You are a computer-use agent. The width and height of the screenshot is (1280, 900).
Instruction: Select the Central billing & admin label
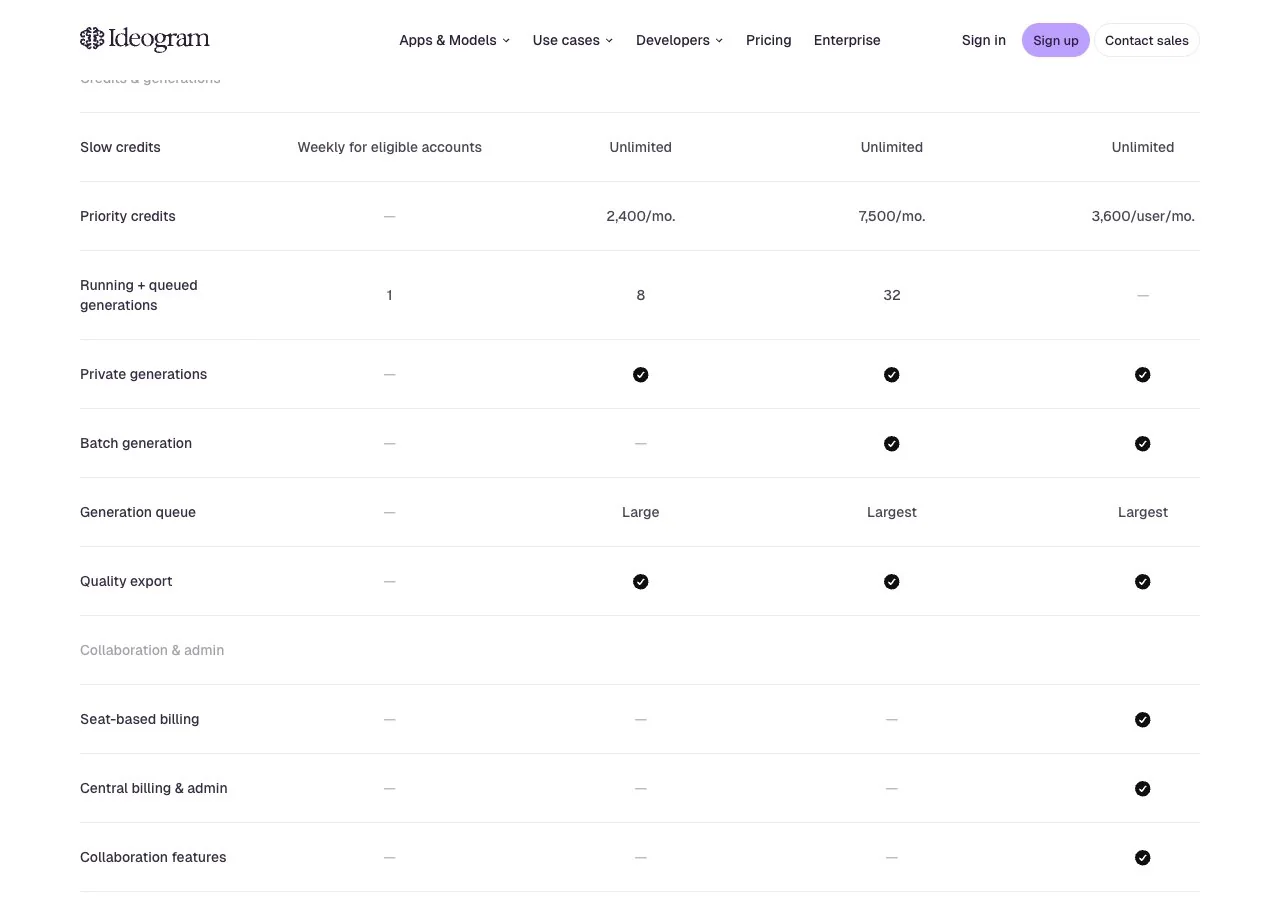(154, 788)
